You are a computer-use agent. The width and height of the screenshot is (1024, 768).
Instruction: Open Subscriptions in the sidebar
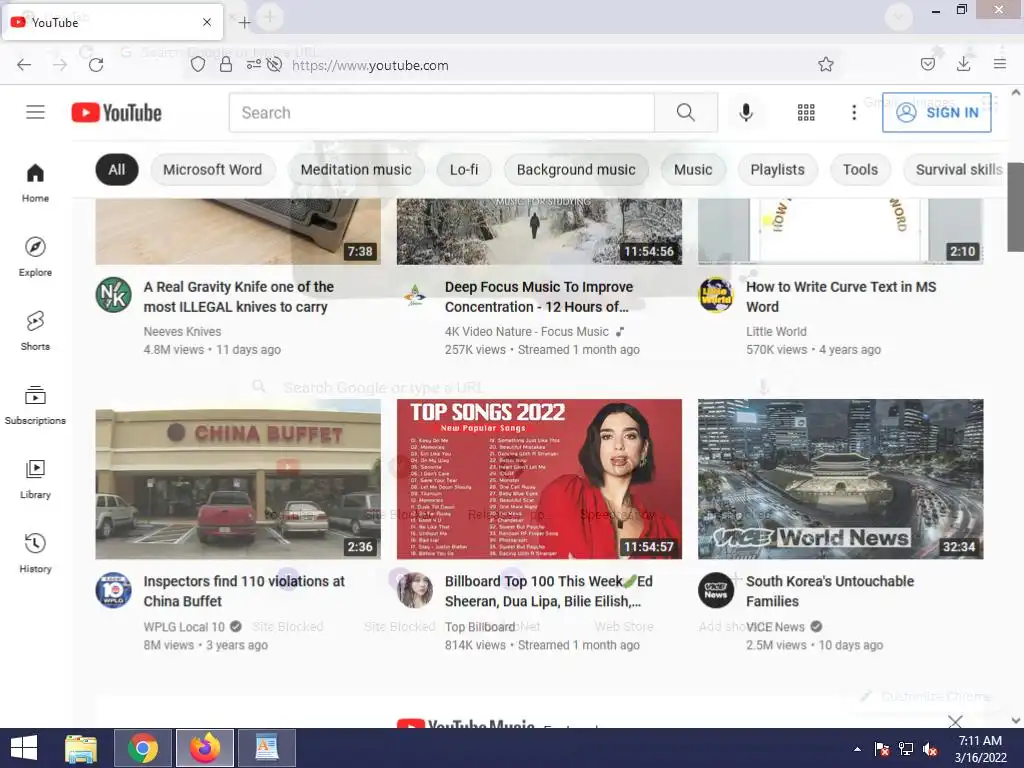coord(35,405)
